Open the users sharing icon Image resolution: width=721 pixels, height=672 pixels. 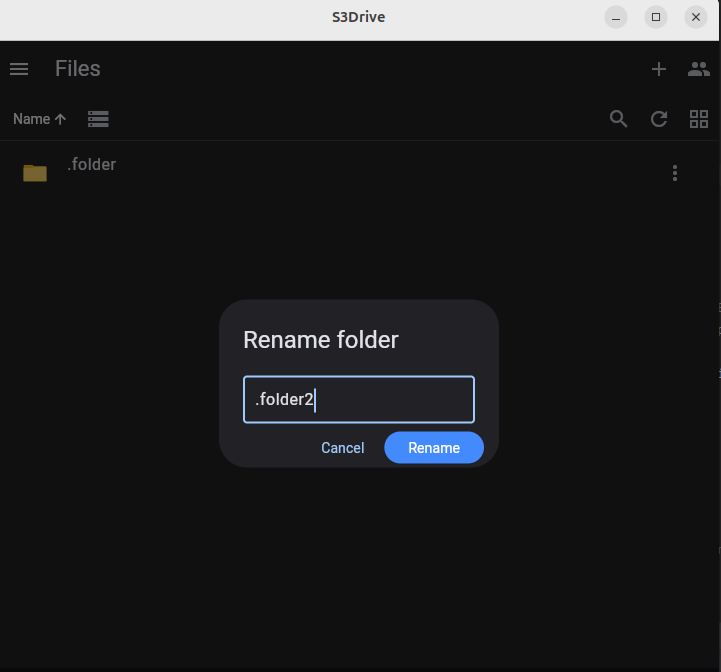(x=698, y=69)
